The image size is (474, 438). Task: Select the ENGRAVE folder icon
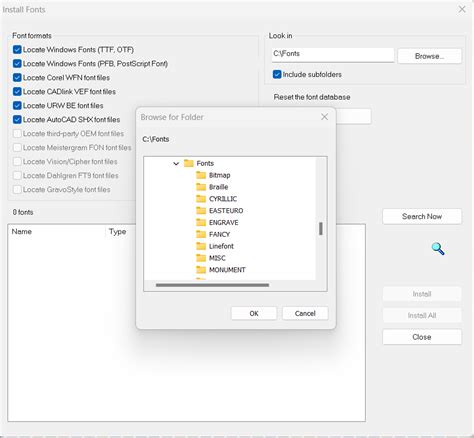click(201, 222)
